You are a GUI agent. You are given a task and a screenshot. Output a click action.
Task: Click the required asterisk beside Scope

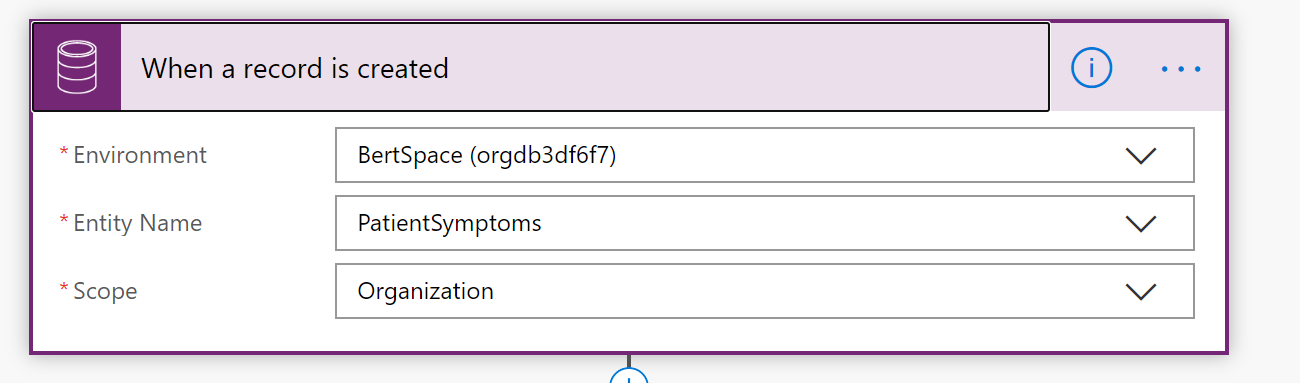65,288
